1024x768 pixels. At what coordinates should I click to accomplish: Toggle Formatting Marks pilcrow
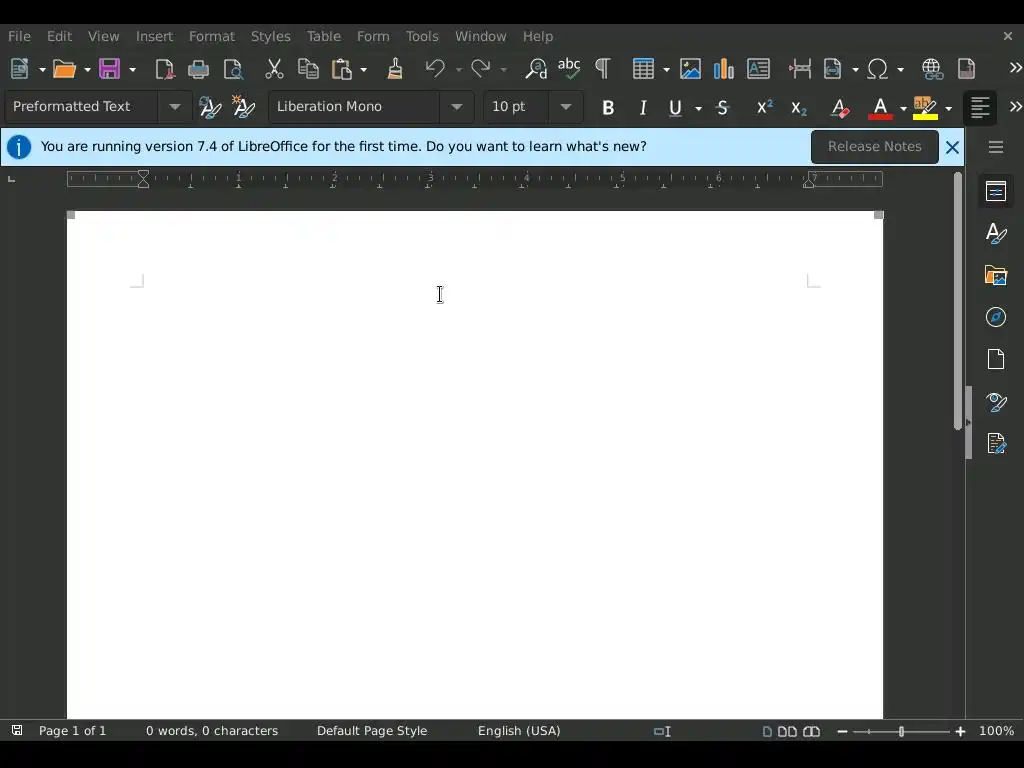tap(603, 69)
